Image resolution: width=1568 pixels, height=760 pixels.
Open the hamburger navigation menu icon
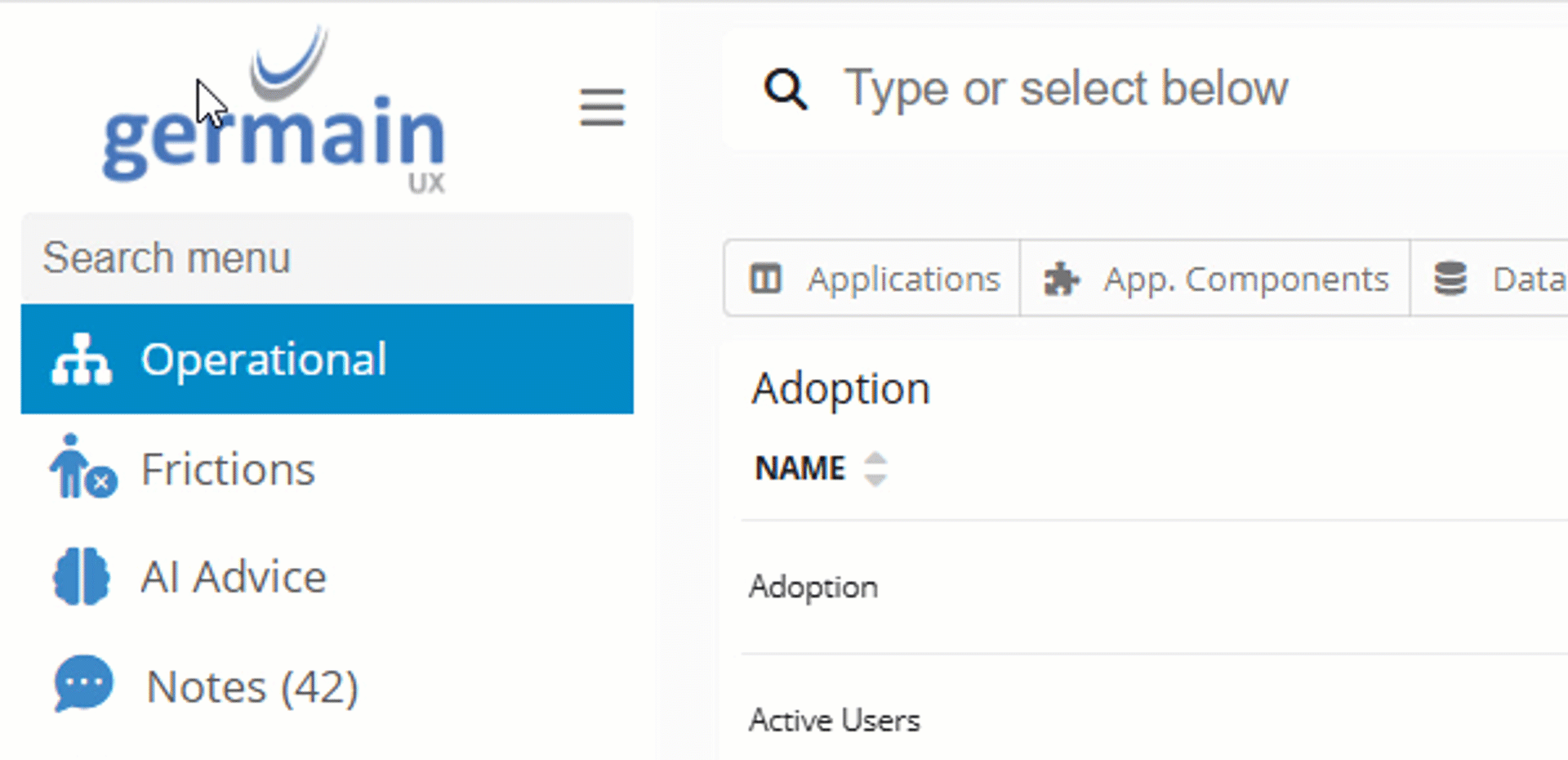click(602, 107)
